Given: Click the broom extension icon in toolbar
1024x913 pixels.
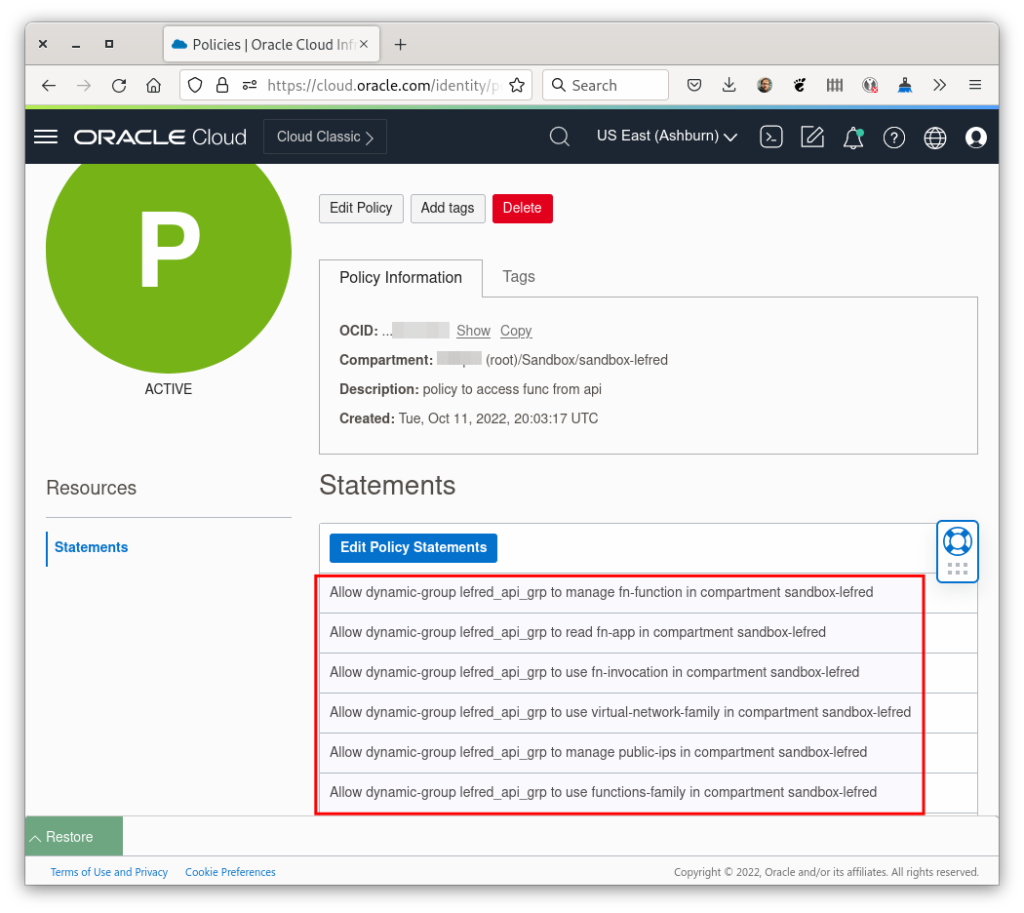Looking at the screenshot, I should [904, 85].
